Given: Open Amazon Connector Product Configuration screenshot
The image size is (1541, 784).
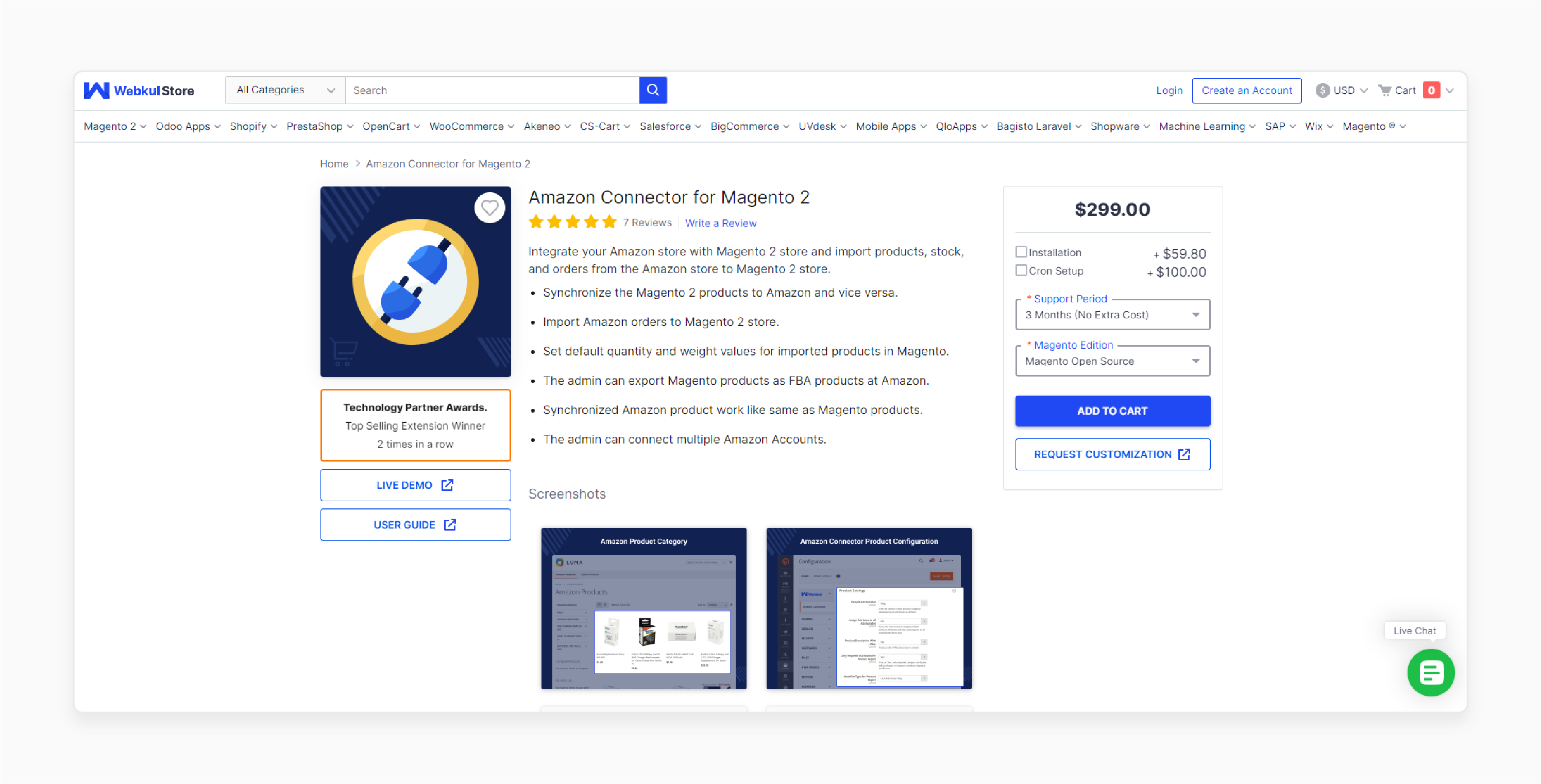Looking at the screenshot, I should coord(869,608).
